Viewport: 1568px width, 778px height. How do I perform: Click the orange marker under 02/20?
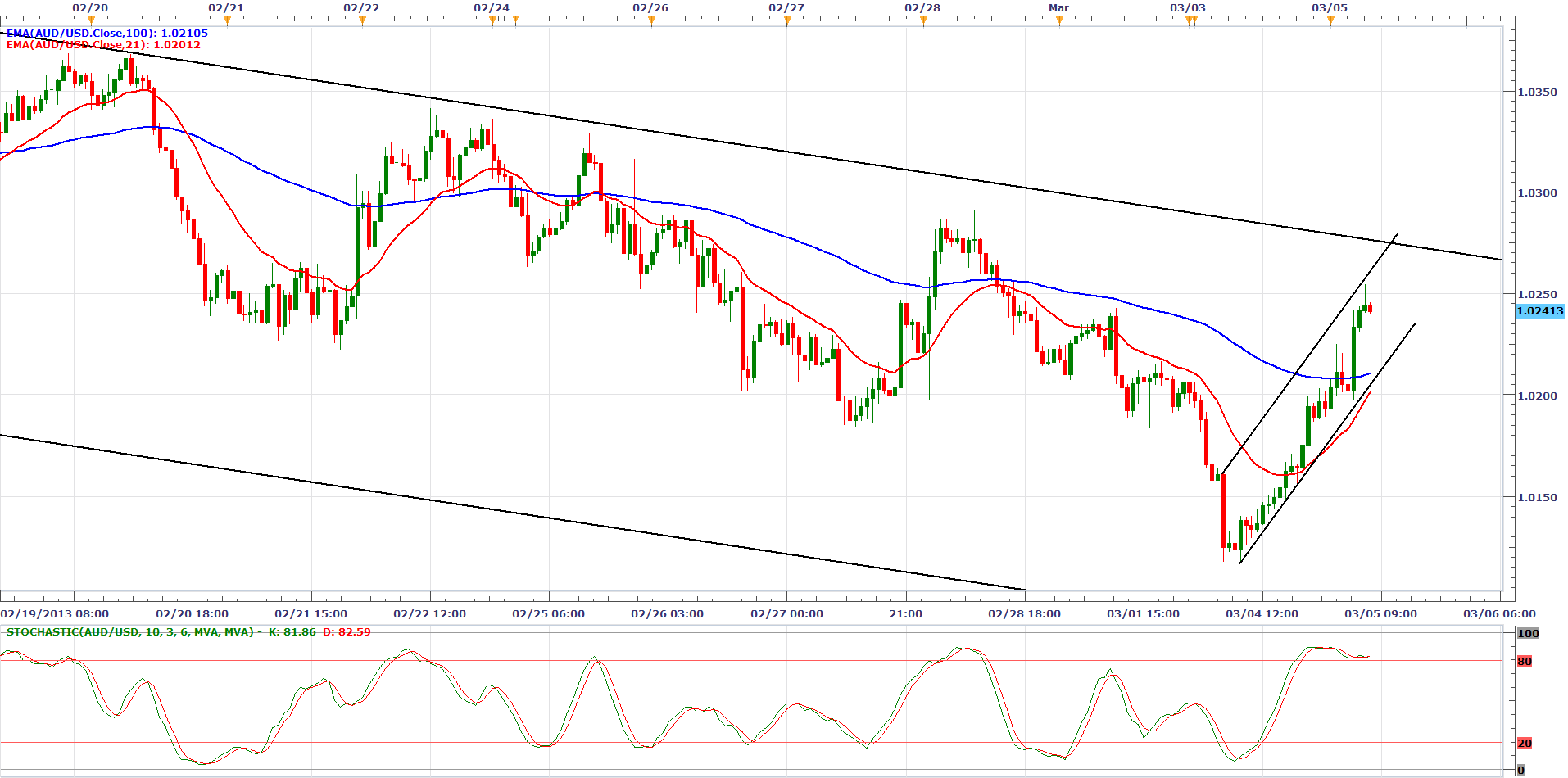pyautogui.click(x=91, y=20)
